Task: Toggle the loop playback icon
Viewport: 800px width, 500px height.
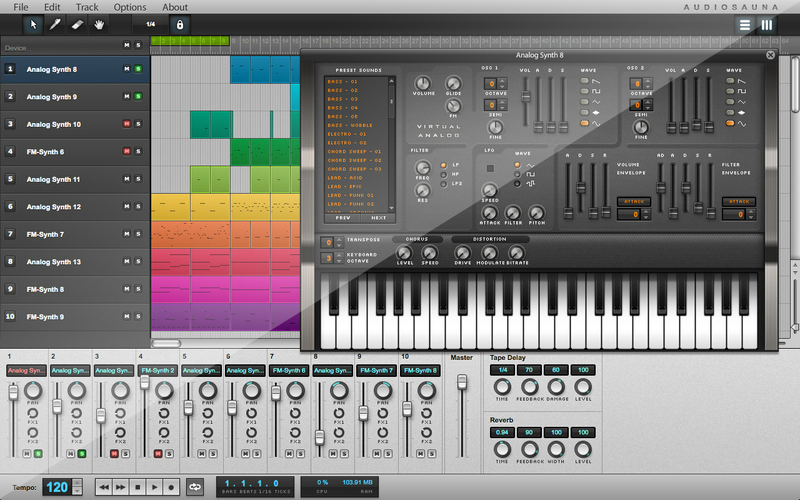Action: 194,486
